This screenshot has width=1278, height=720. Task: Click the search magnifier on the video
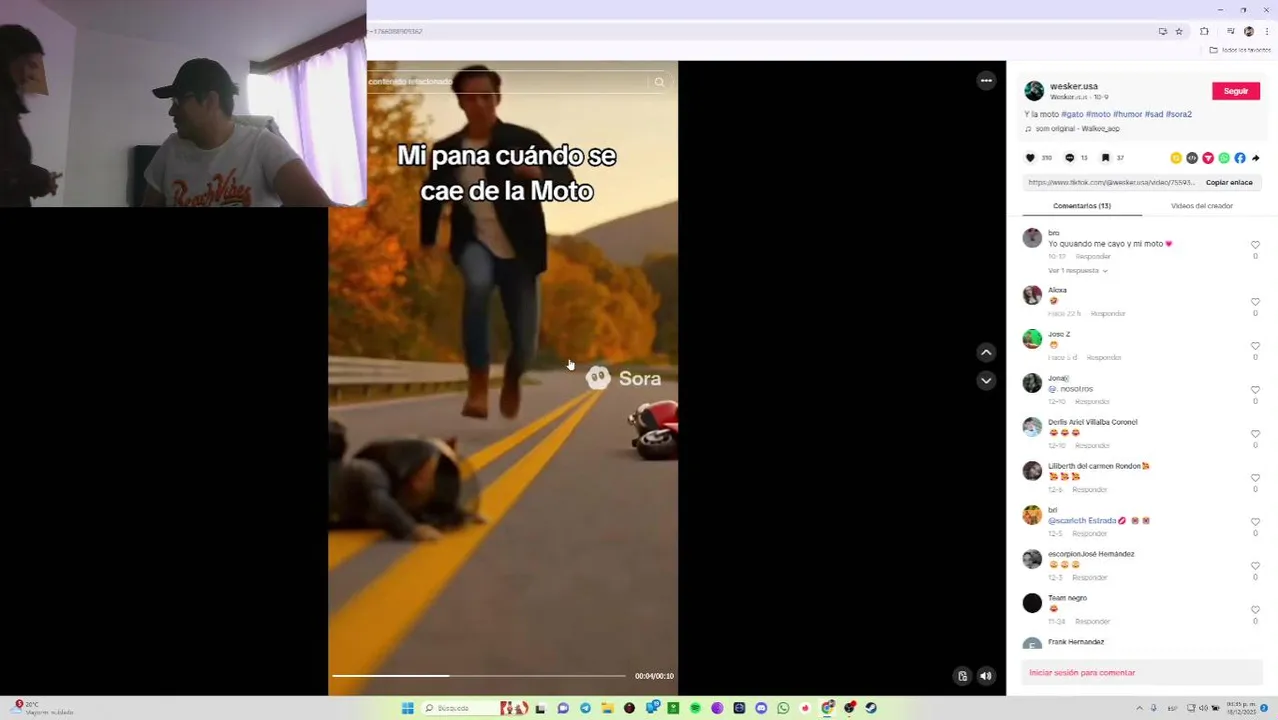pos(659,82)
